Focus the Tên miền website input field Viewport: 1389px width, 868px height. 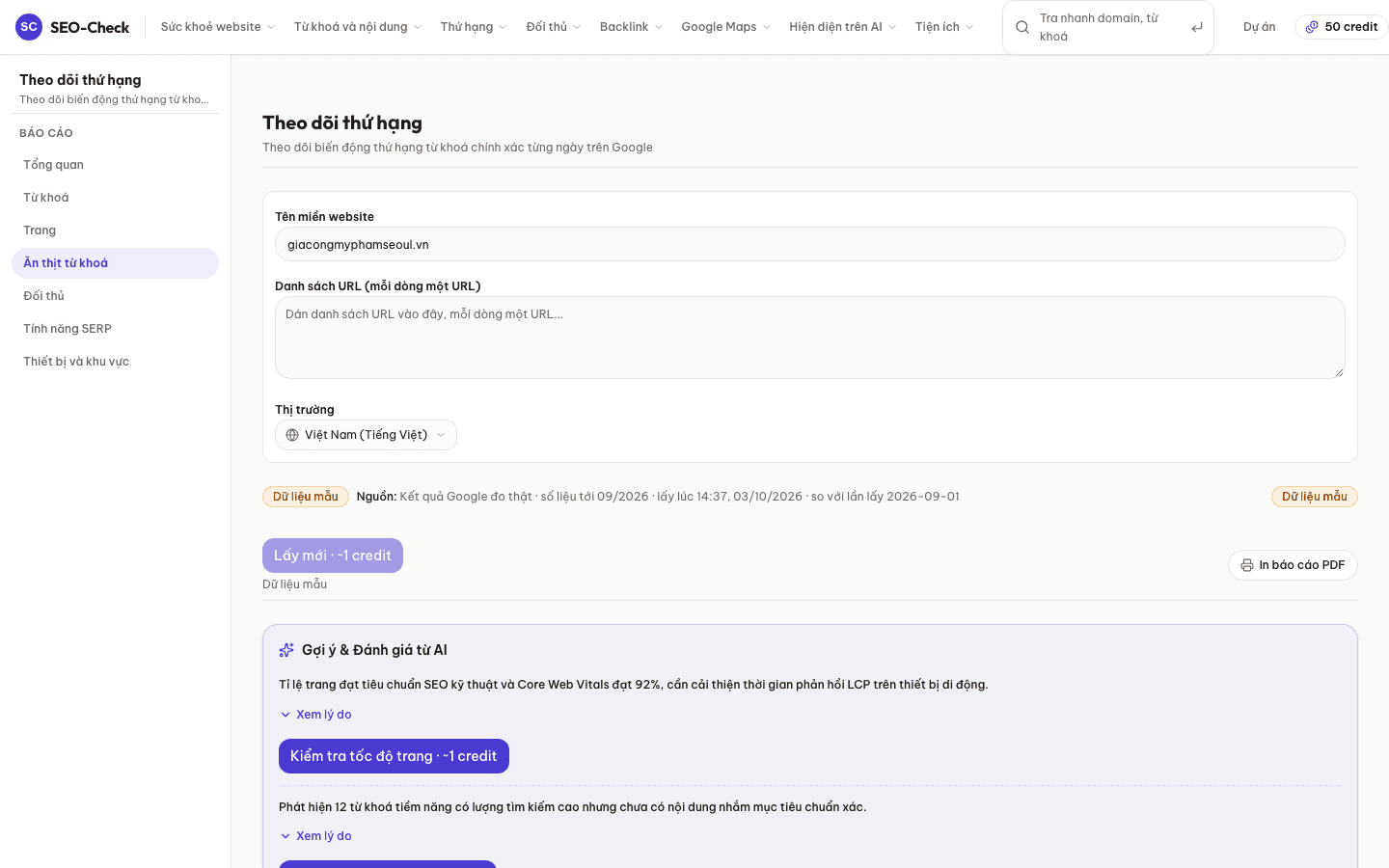pyautogui.click(x=810, y=244)
